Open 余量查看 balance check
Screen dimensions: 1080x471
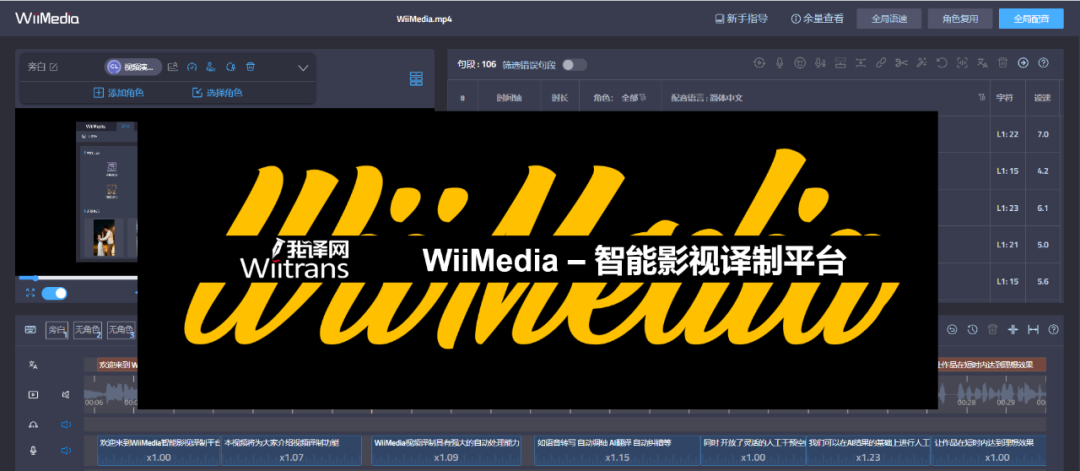pos(818,19)
